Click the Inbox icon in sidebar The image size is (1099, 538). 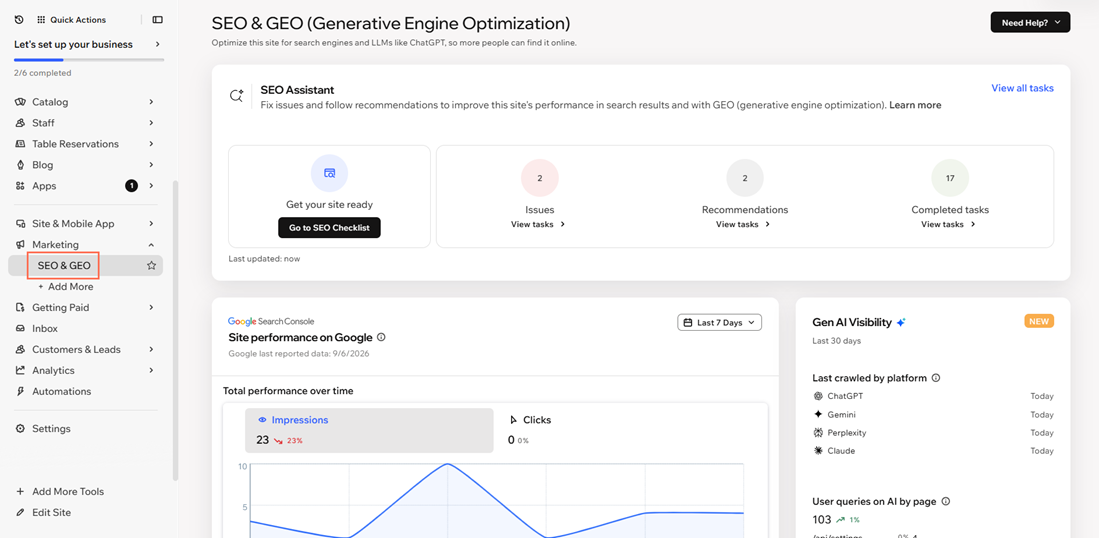20,329
